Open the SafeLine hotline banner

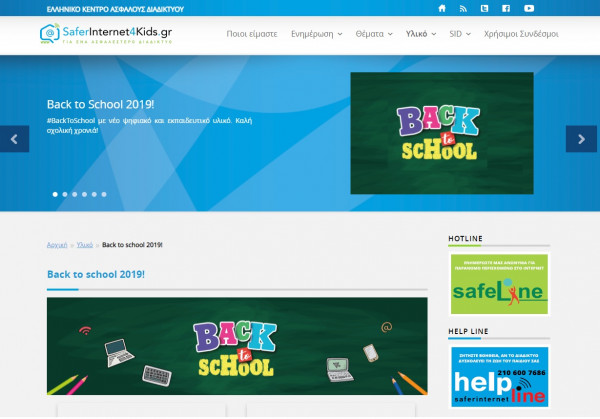point(499,285)
